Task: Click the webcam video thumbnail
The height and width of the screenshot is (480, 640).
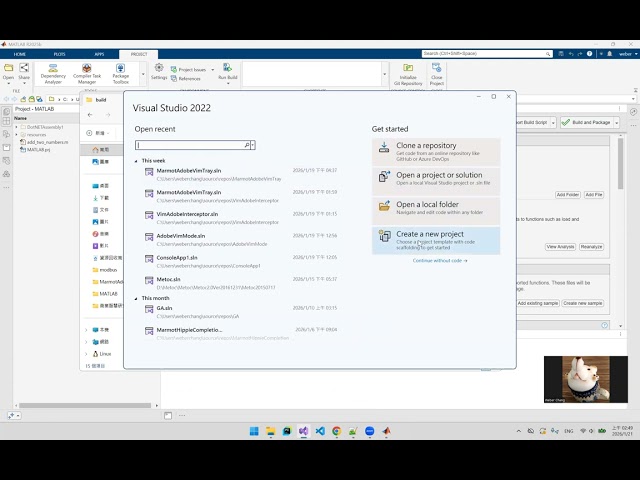Action: click(x=586, y=379)
